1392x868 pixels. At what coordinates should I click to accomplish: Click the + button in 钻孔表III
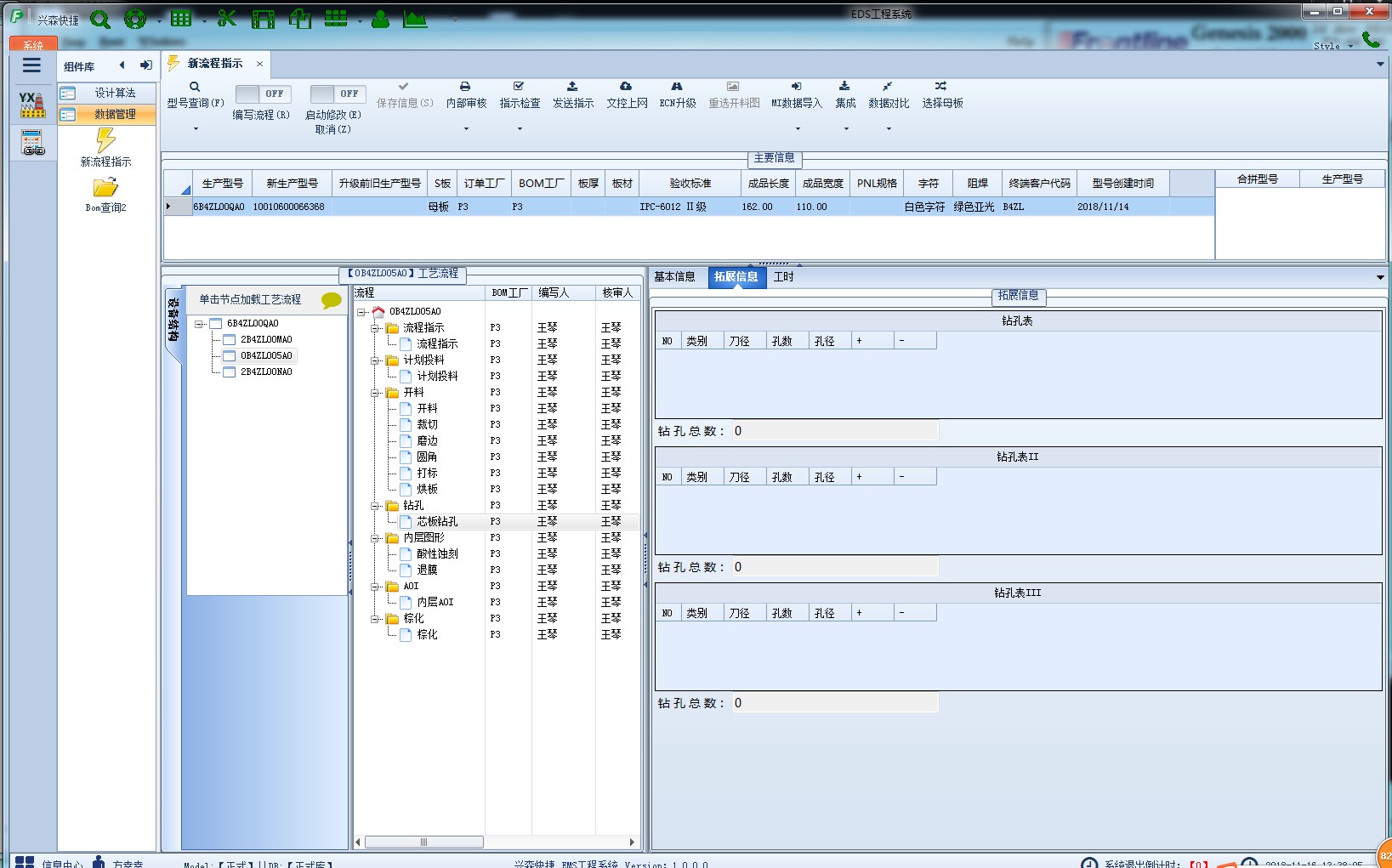point(872,613)
